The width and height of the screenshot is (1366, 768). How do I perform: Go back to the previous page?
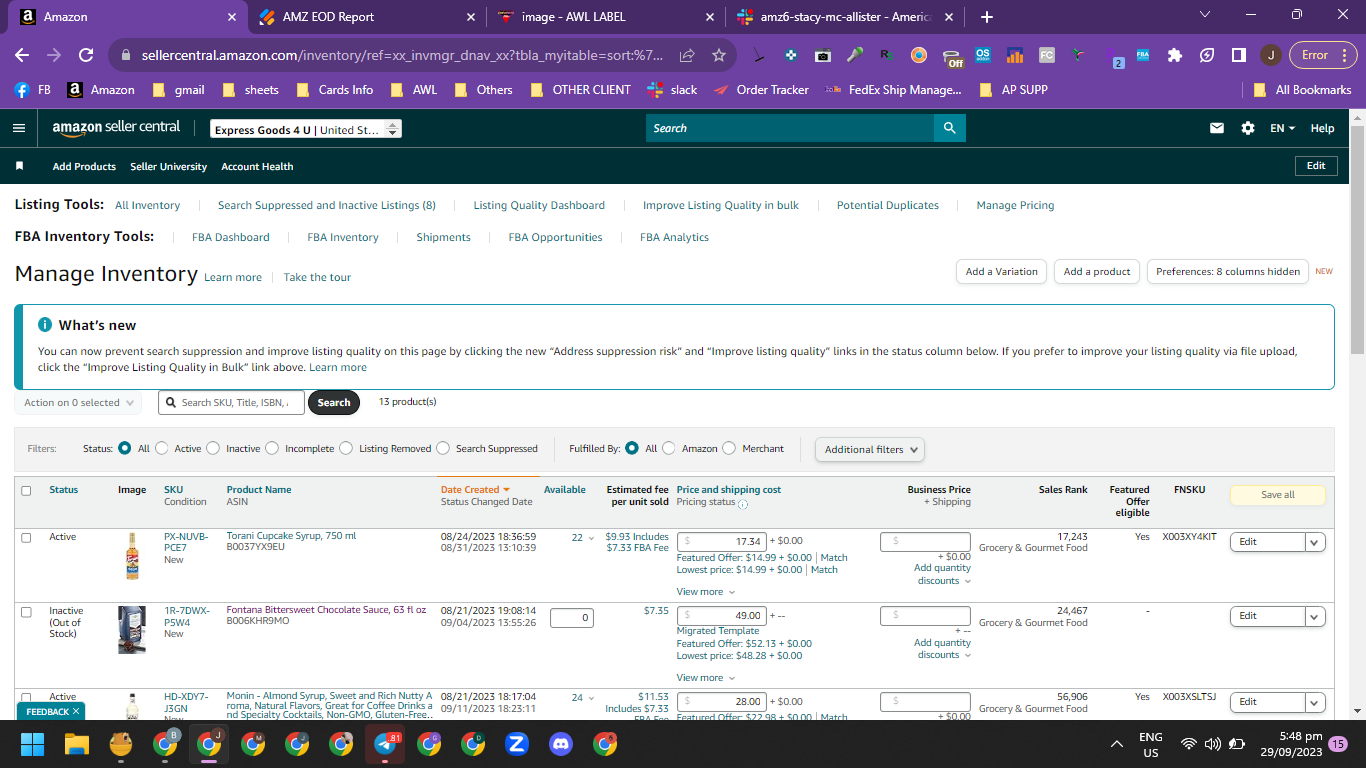(22, 55)
